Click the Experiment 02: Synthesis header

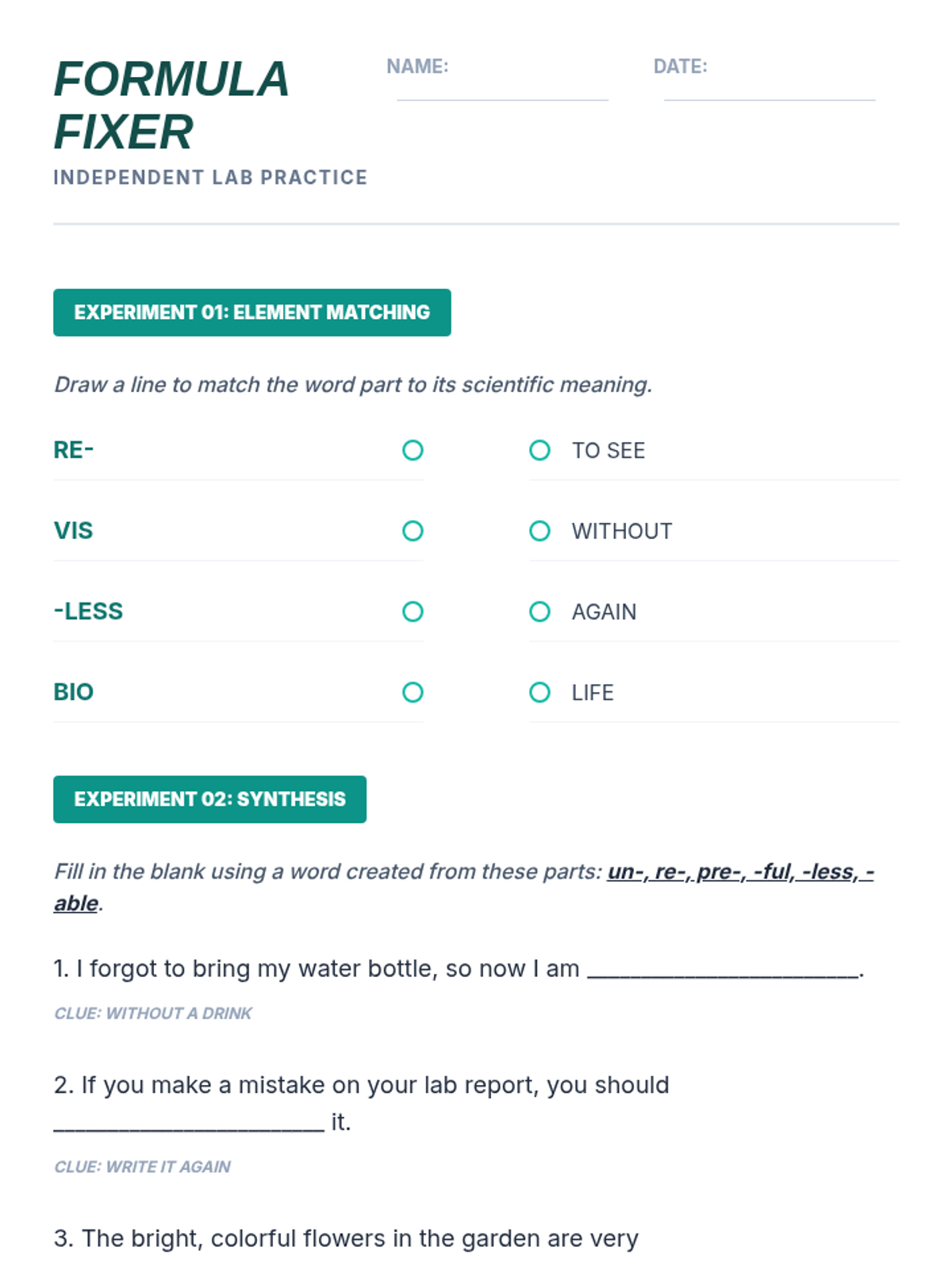210,799
